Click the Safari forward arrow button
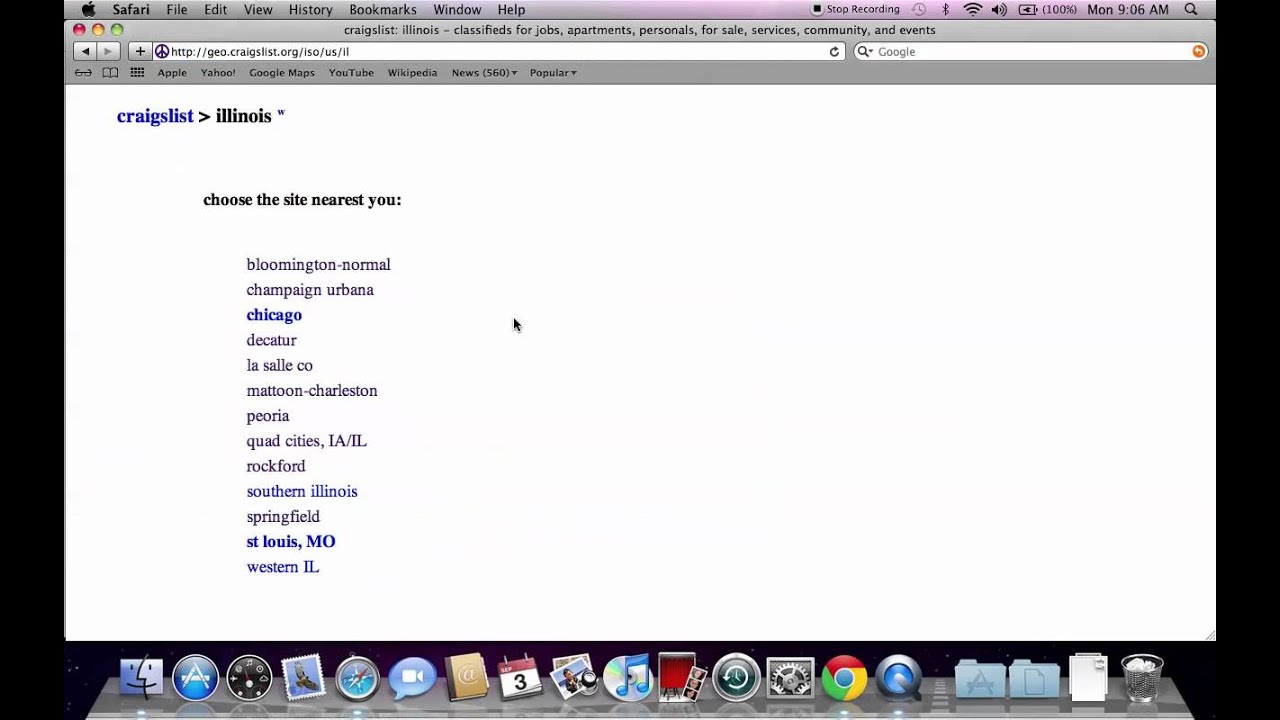Screen dimensions: 1280x720 pos(109,51)
